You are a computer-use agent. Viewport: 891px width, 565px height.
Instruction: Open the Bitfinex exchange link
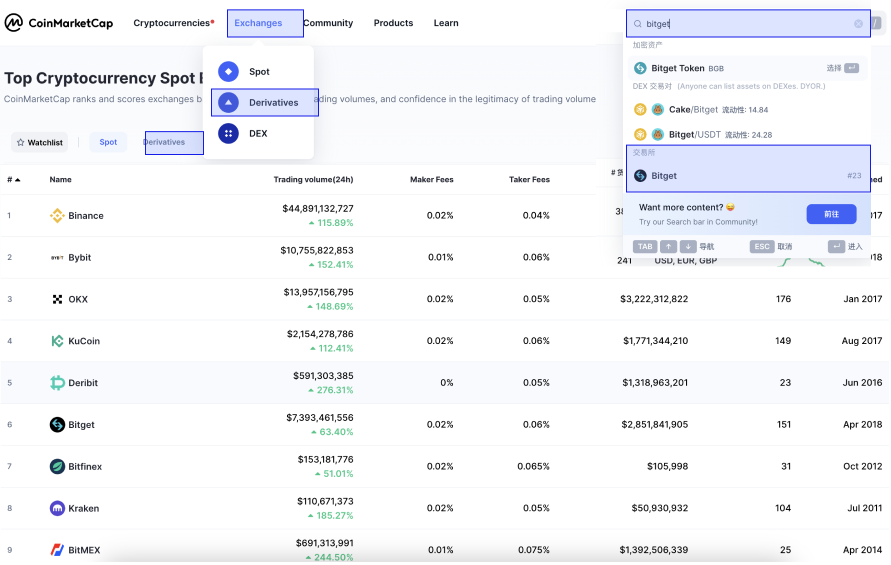(85, 467)
